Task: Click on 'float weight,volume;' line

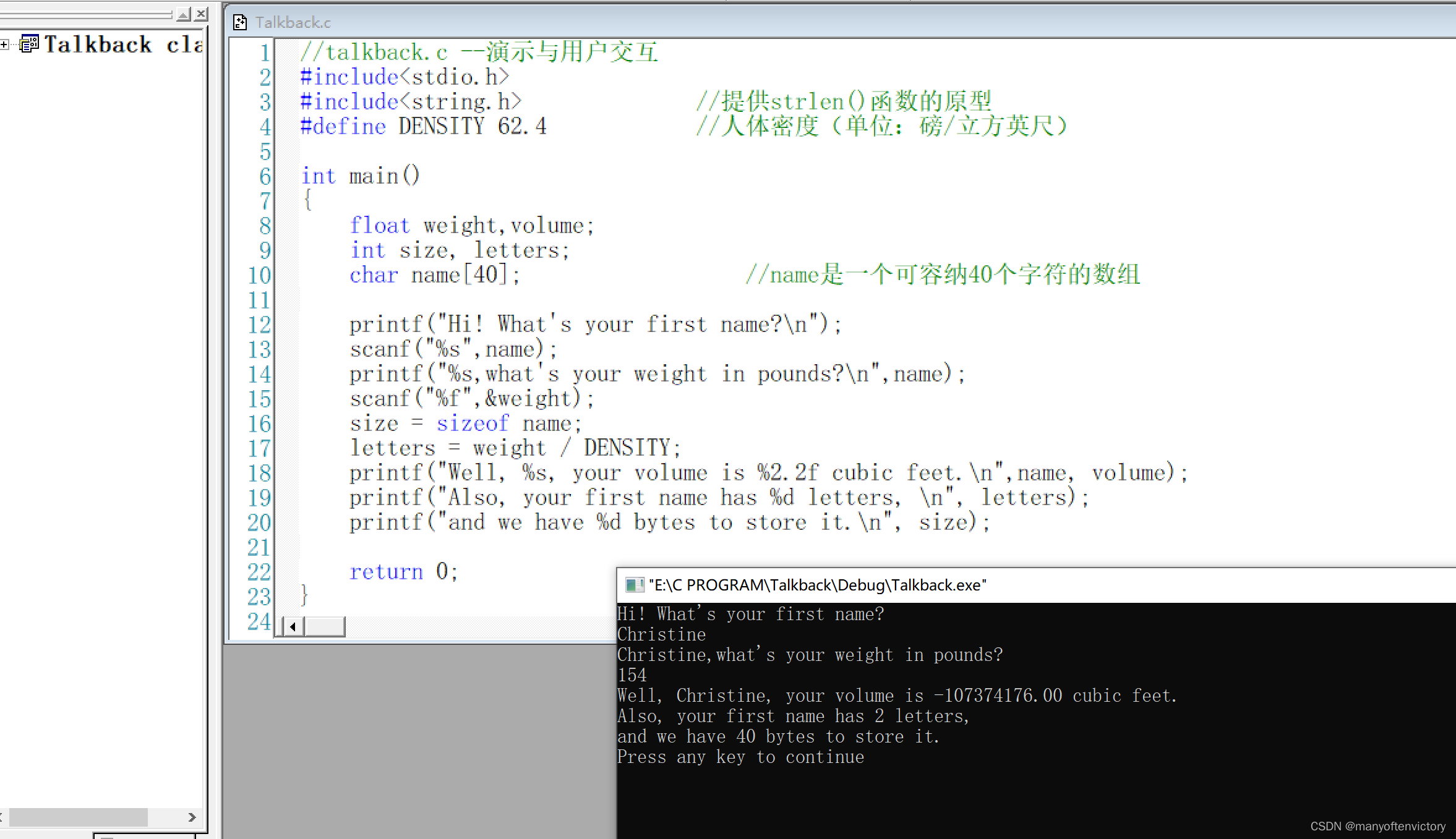Action: 472,226
